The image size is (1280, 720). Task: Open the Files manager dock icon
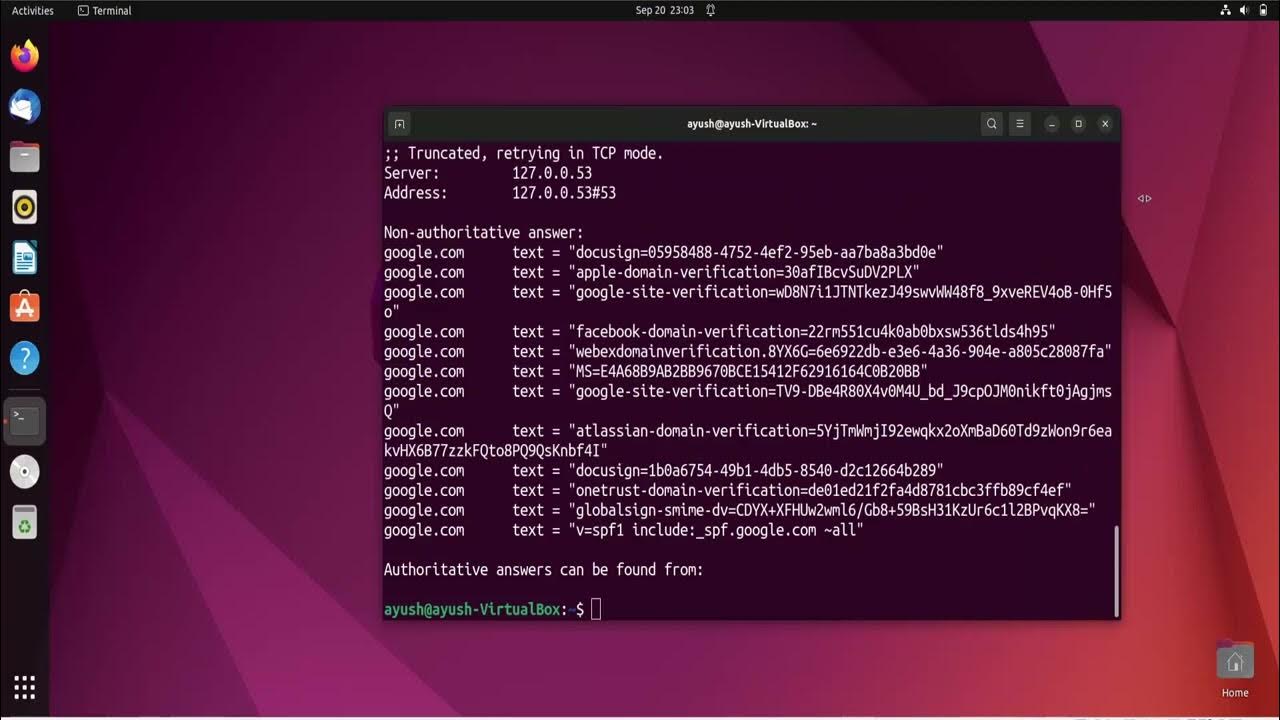coord(25,156)
